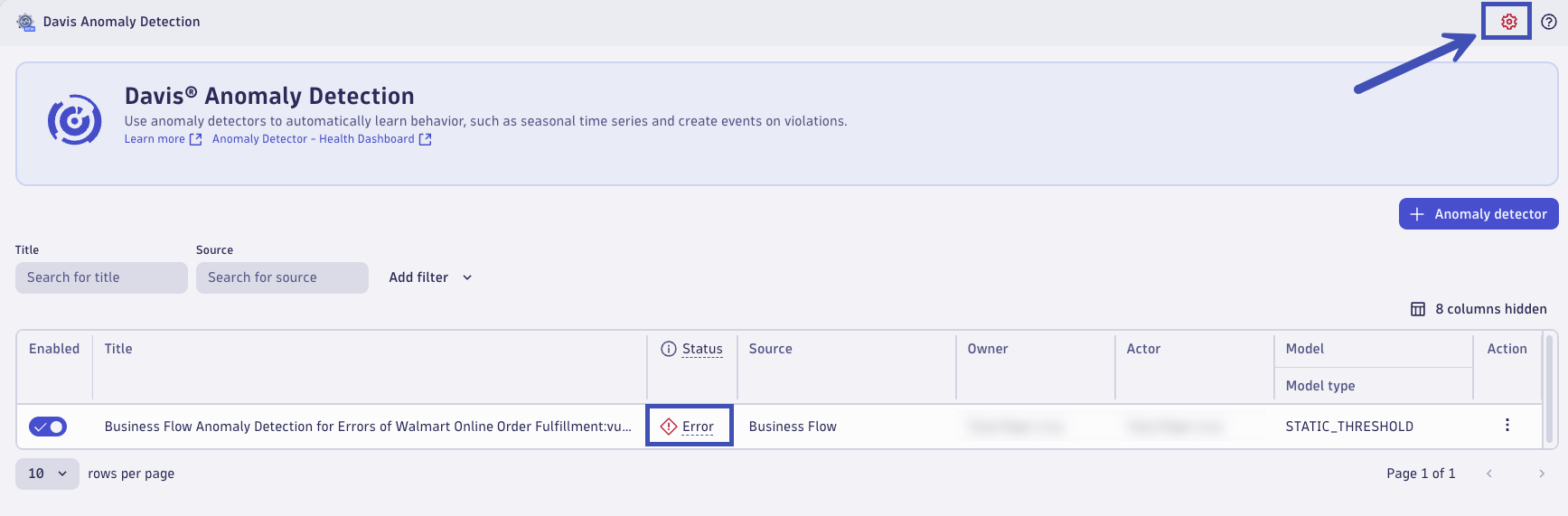Open the Business Flow Anomaly Detection row title
Viewport: 1568px width, 516px height.
coord(368,427)
